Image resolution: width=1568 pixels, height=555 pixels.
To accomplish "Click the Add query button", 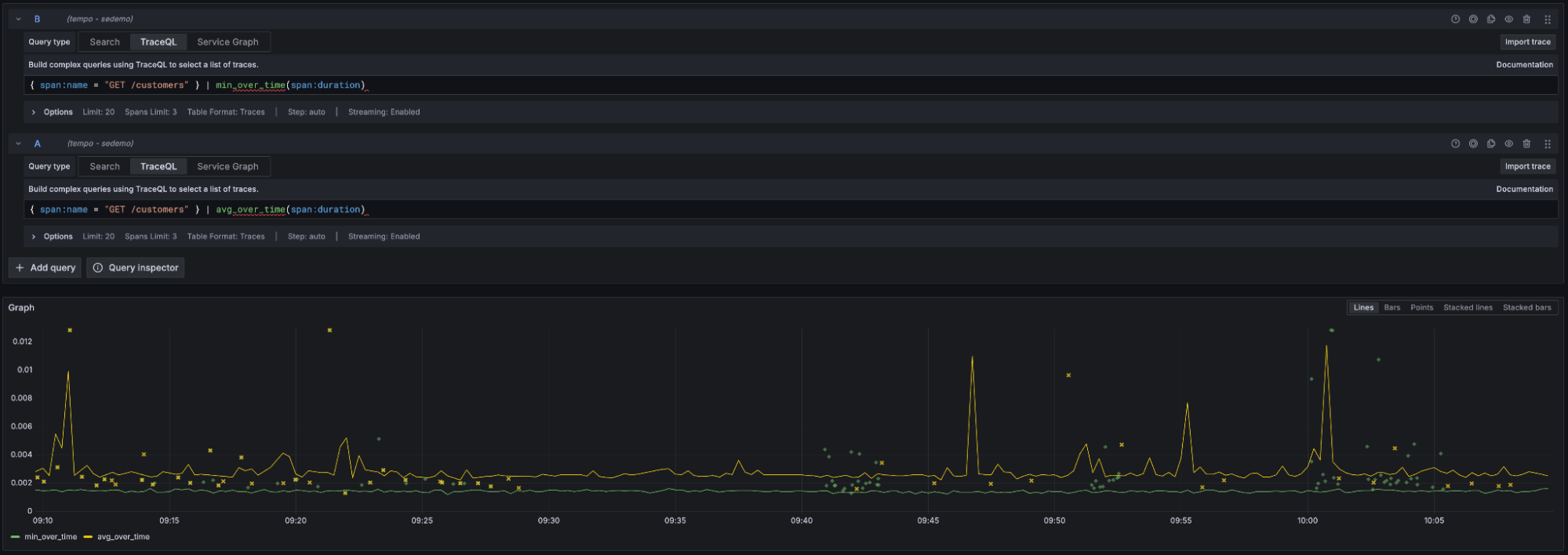I will 45,267.
